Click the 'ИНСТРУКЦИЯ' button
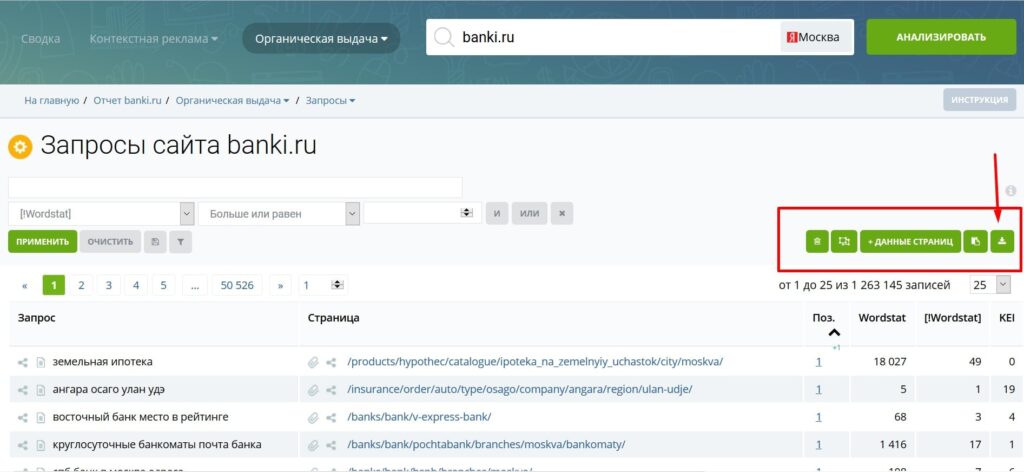Viewport: 1024px width, 472px height. 980,100
